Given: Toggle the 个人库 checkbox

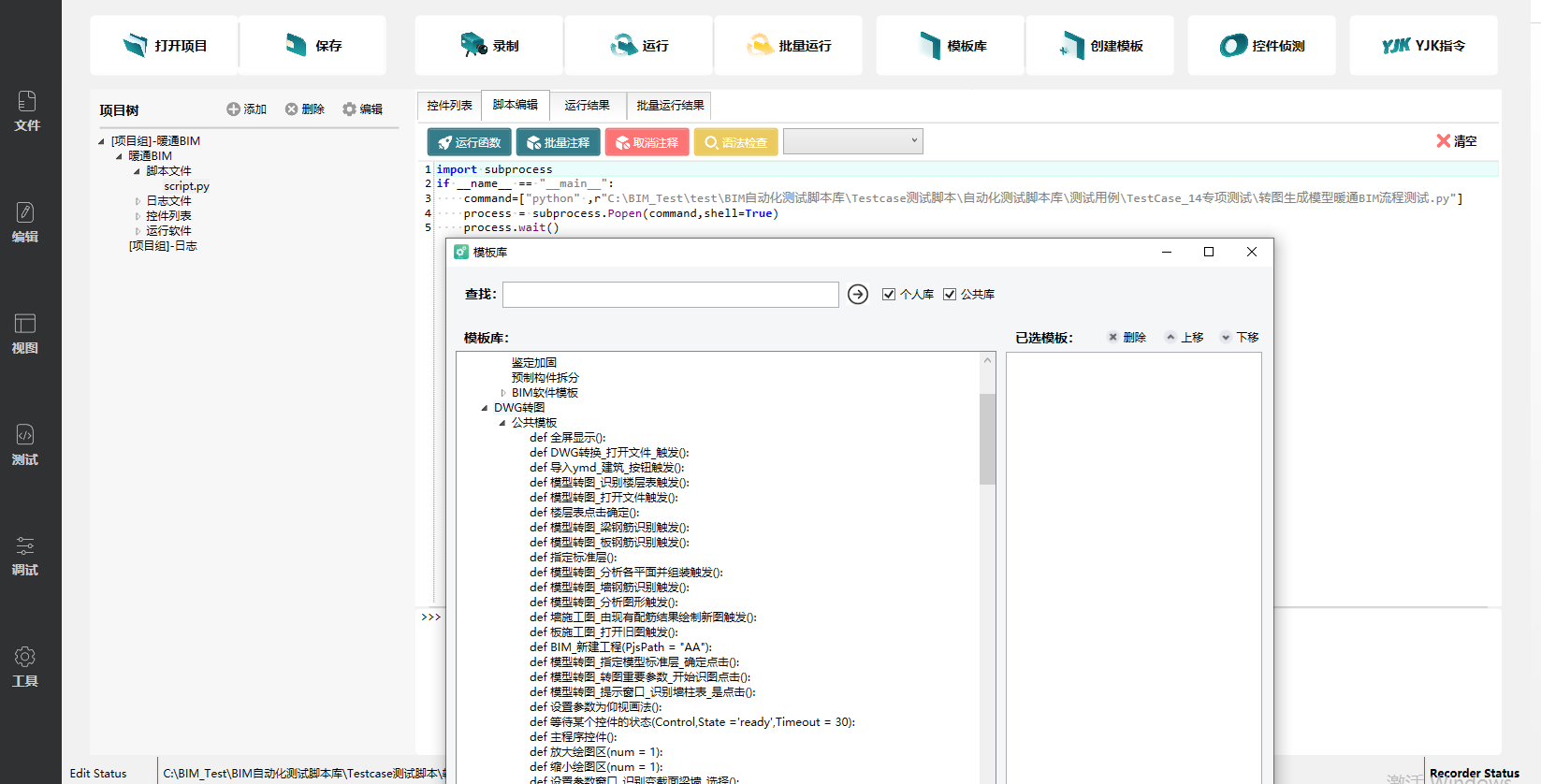Looking at the screenshot, I should [889, 295].
